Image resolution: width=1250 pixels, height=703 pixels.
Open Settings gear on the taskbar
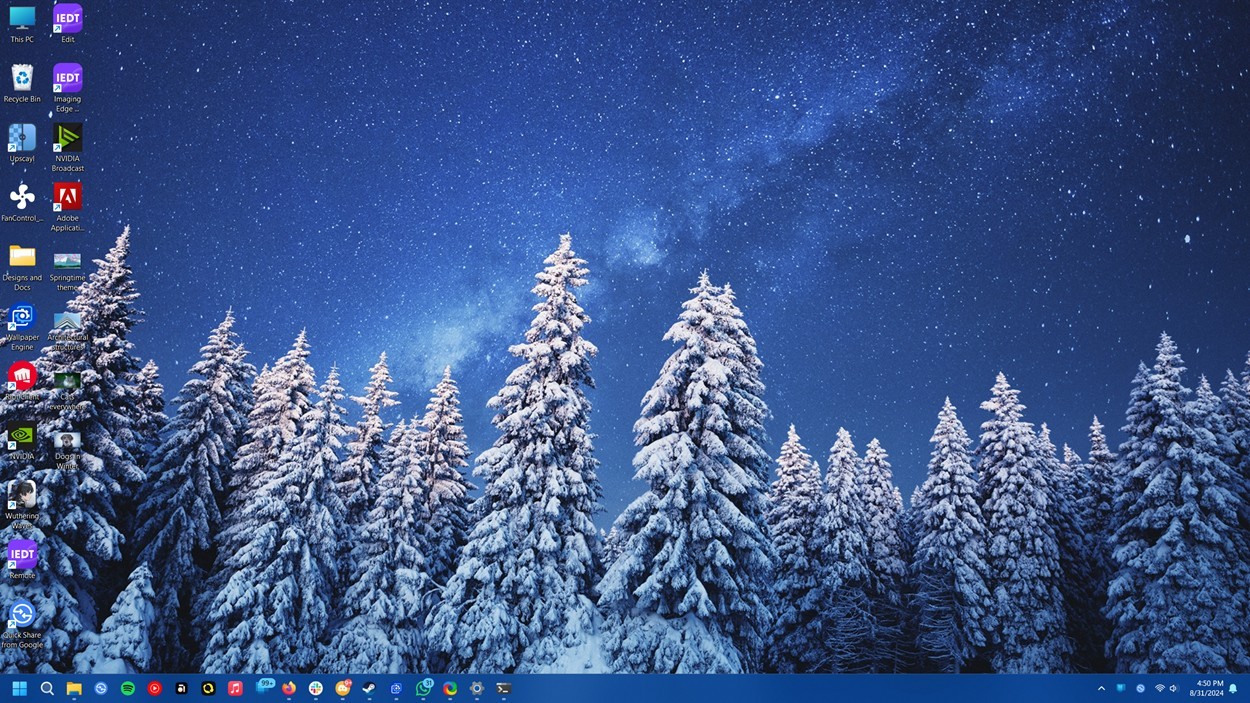pos(477,688)
